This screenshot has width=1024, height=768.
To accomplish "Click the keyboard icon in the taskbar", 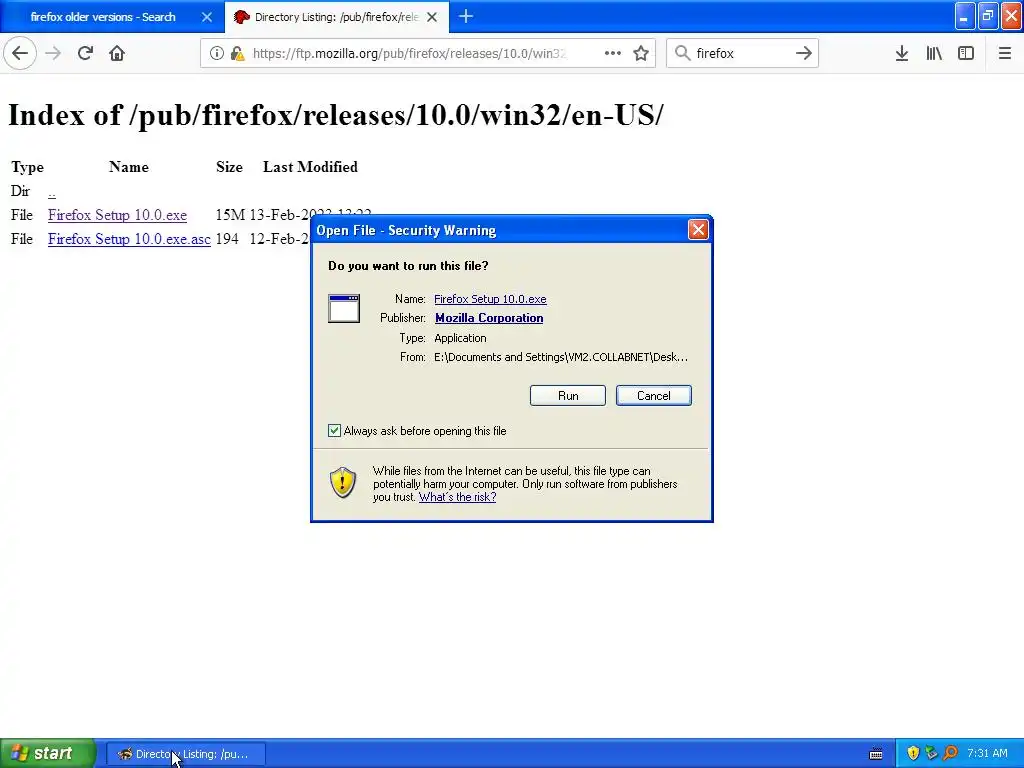I will pos(876,754).
